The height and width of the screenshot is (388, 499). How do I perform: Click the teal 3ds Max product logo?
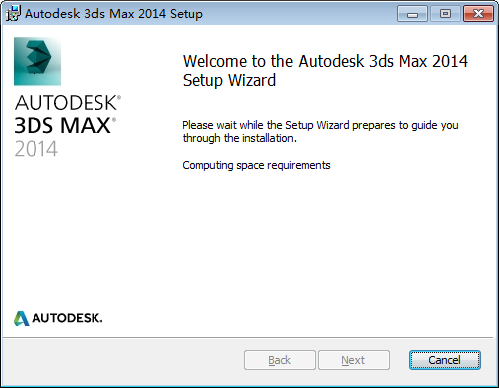coord(37,61)
